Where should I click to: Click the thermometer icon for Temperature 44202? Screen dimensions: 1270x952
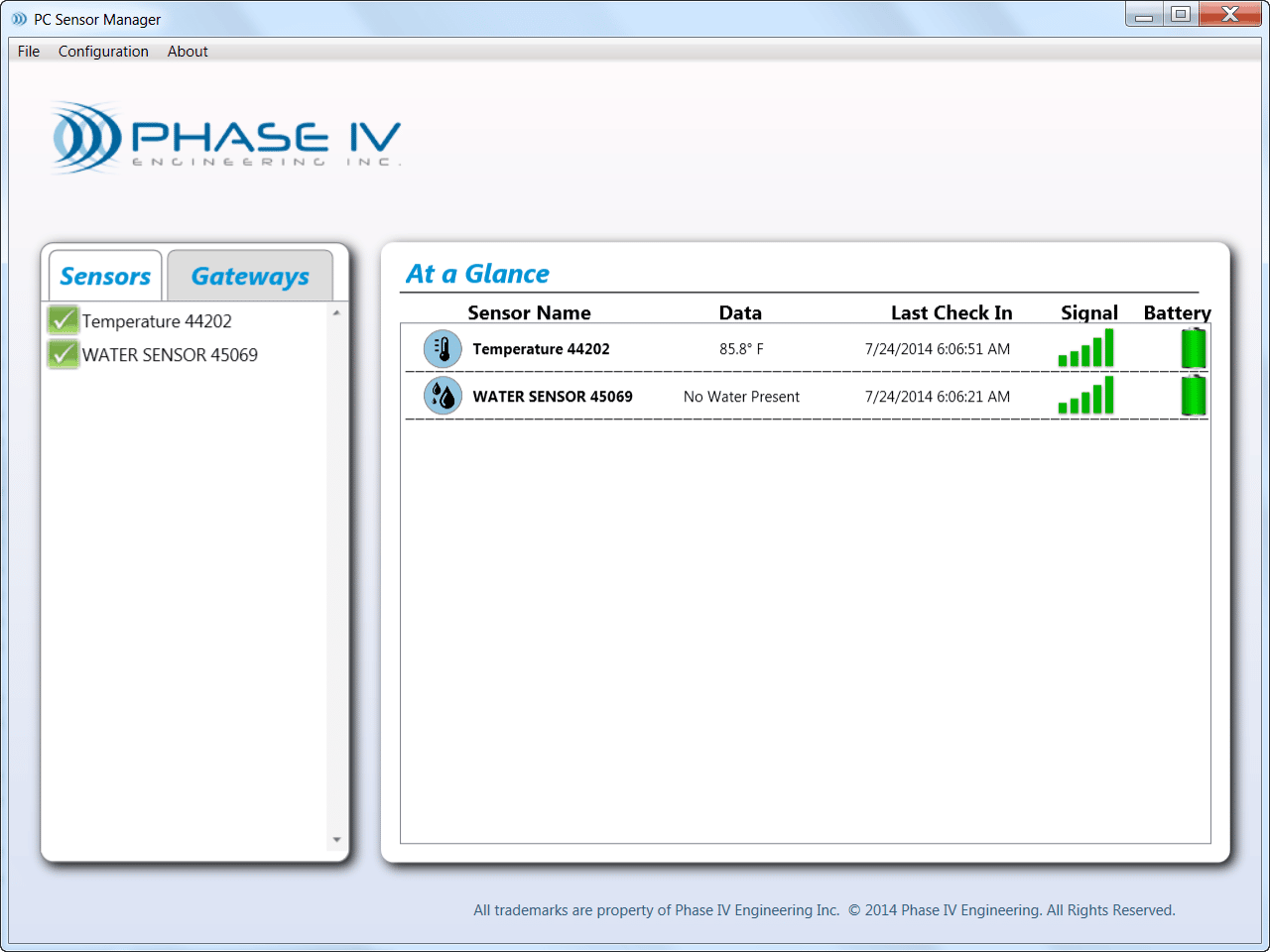[443, 348]
